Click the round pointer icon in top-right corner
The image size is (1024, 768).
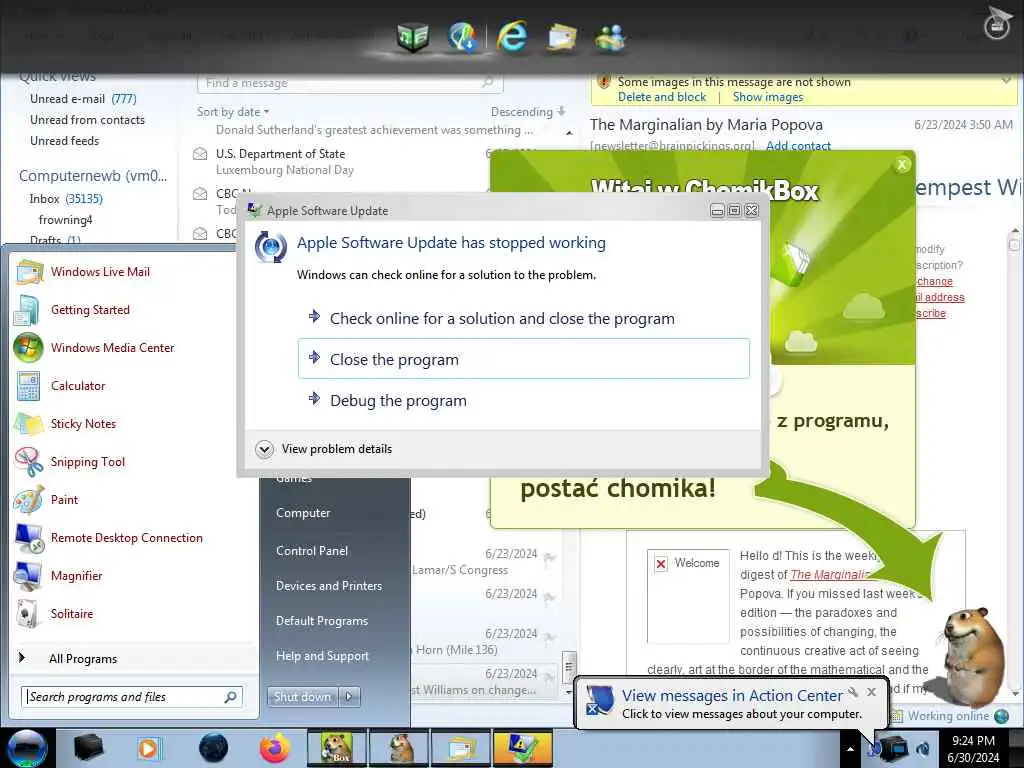pos(997,24)
